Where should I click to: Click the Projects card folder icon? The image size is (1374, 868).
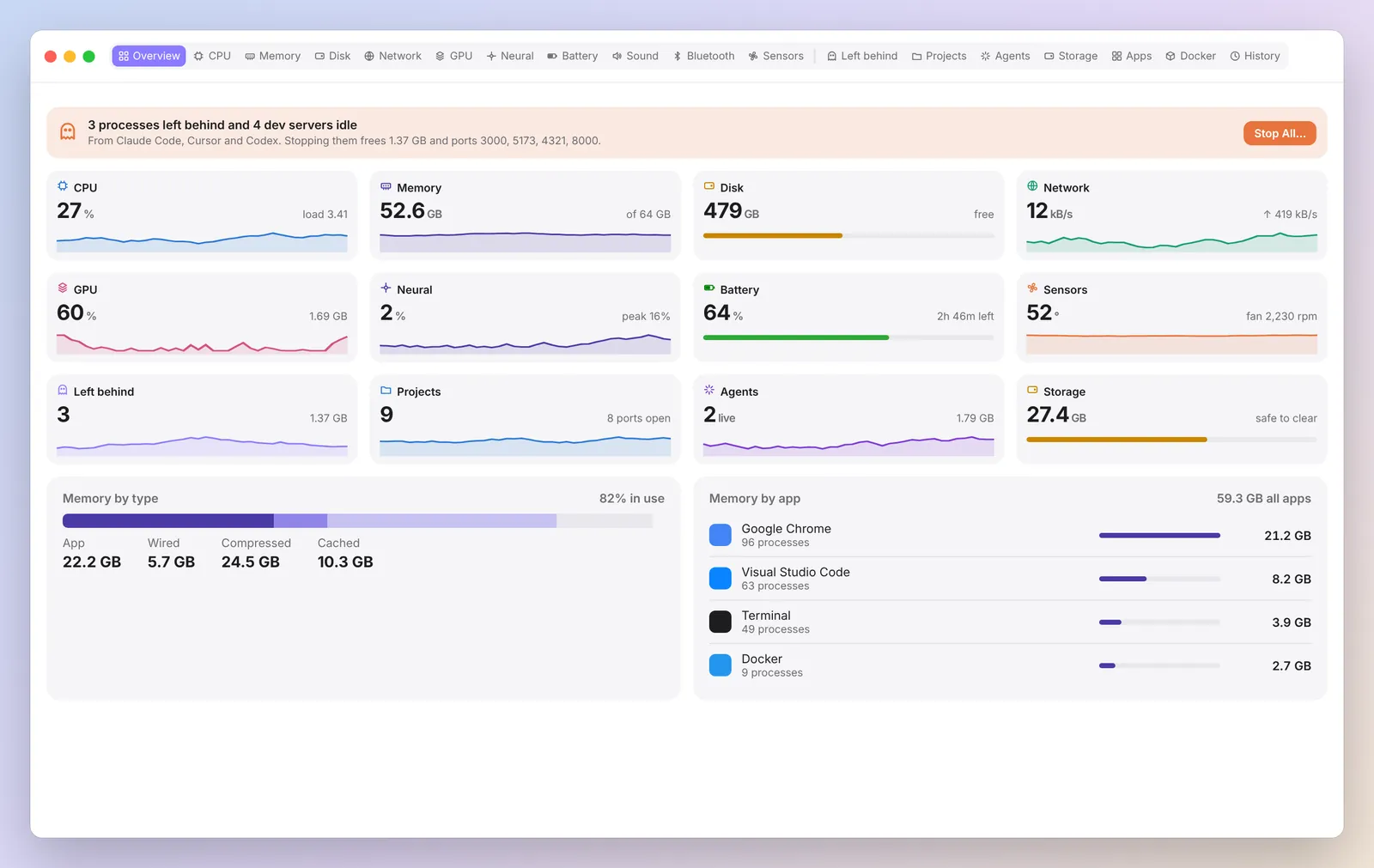tap(386, 391)
